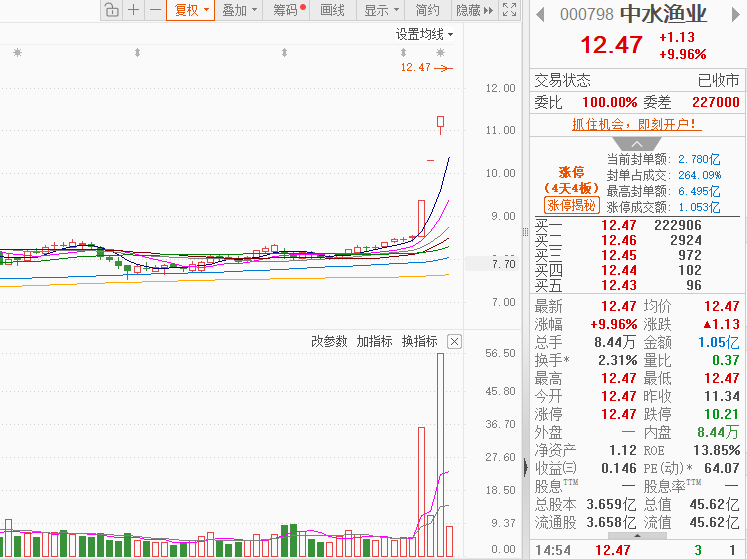Click 隐藏 to hide the side panel

click(x=474, y=10)
